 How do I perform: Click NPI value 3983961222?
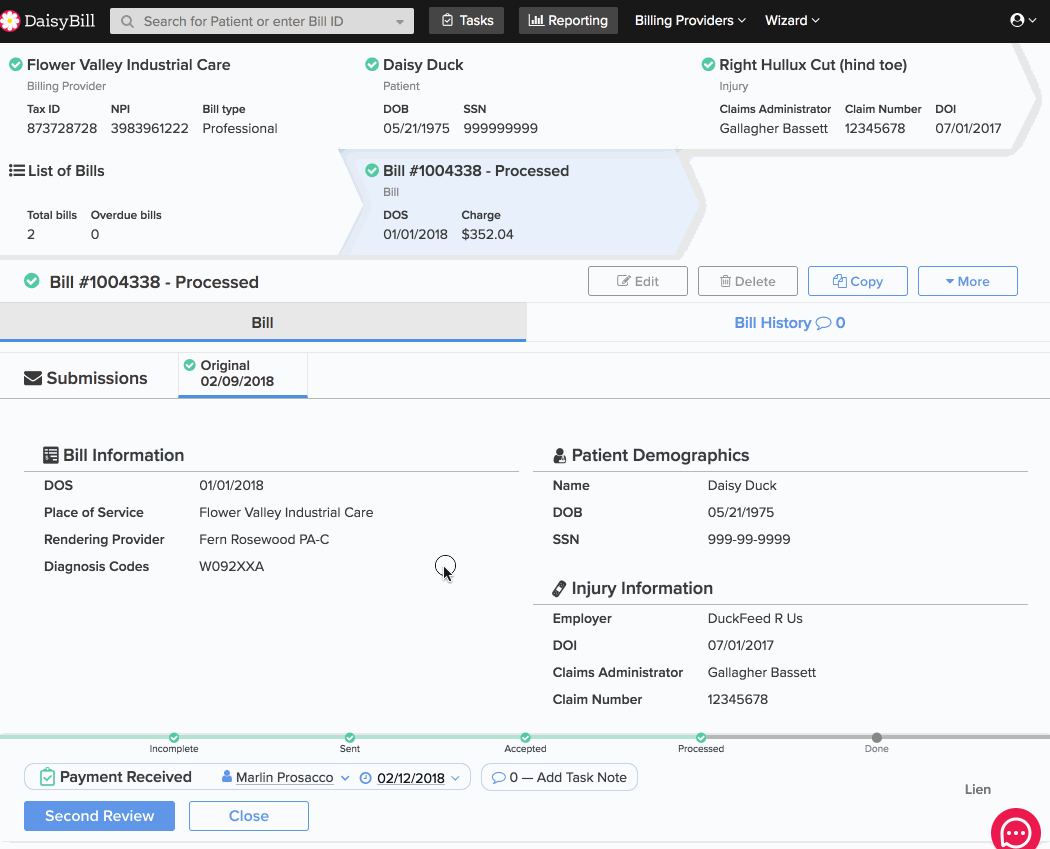(x=149, y=129)
